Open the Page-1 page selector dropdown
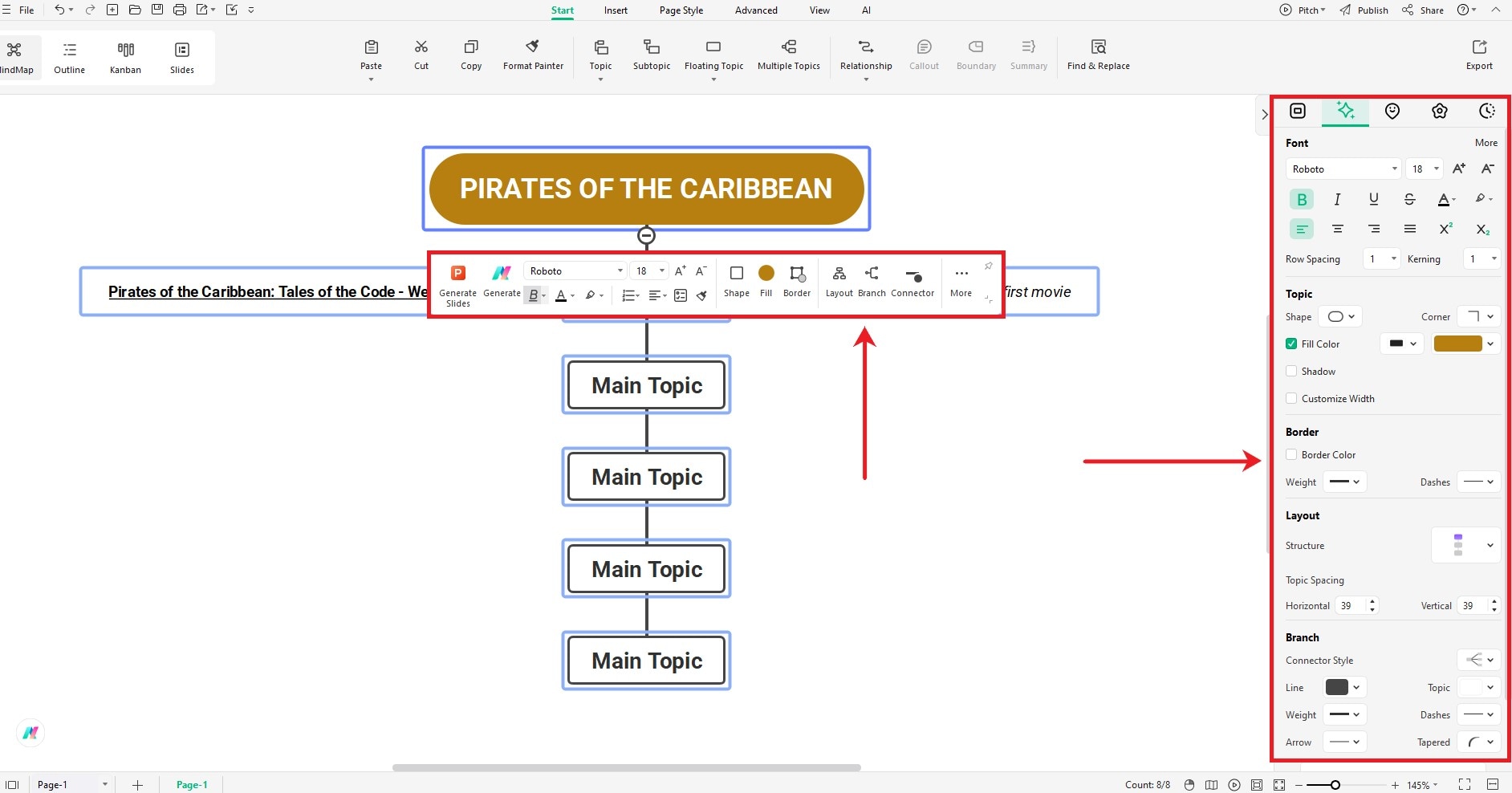This screenshot has height=793, width=1512. pos(104,784)
